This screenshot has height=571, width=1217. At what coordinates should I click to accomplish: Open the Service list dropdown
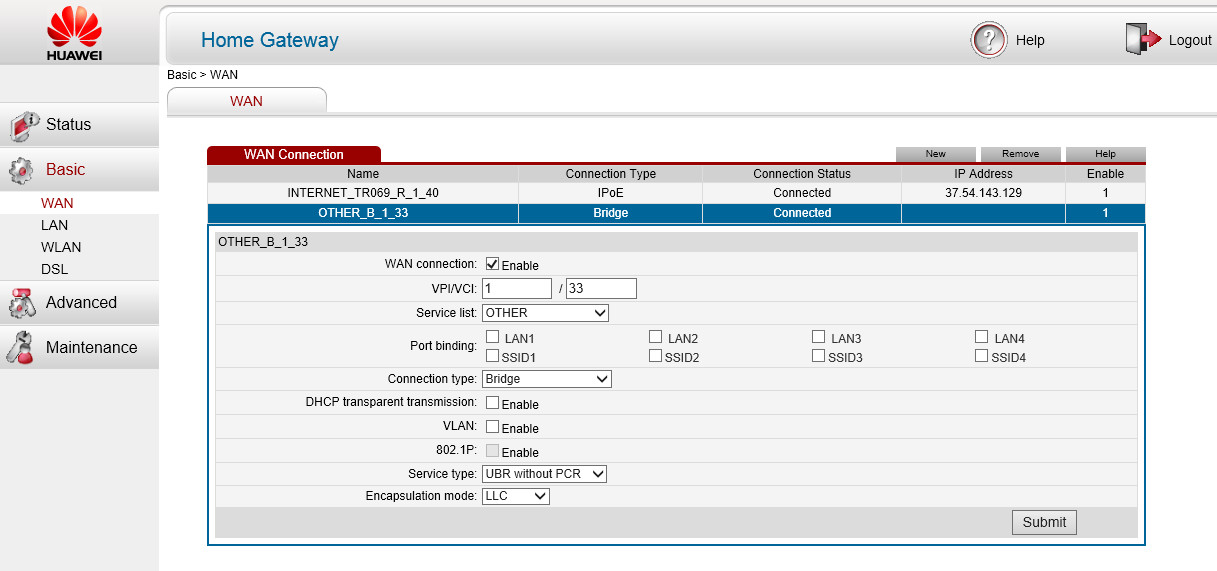click(x=545, y=313)
